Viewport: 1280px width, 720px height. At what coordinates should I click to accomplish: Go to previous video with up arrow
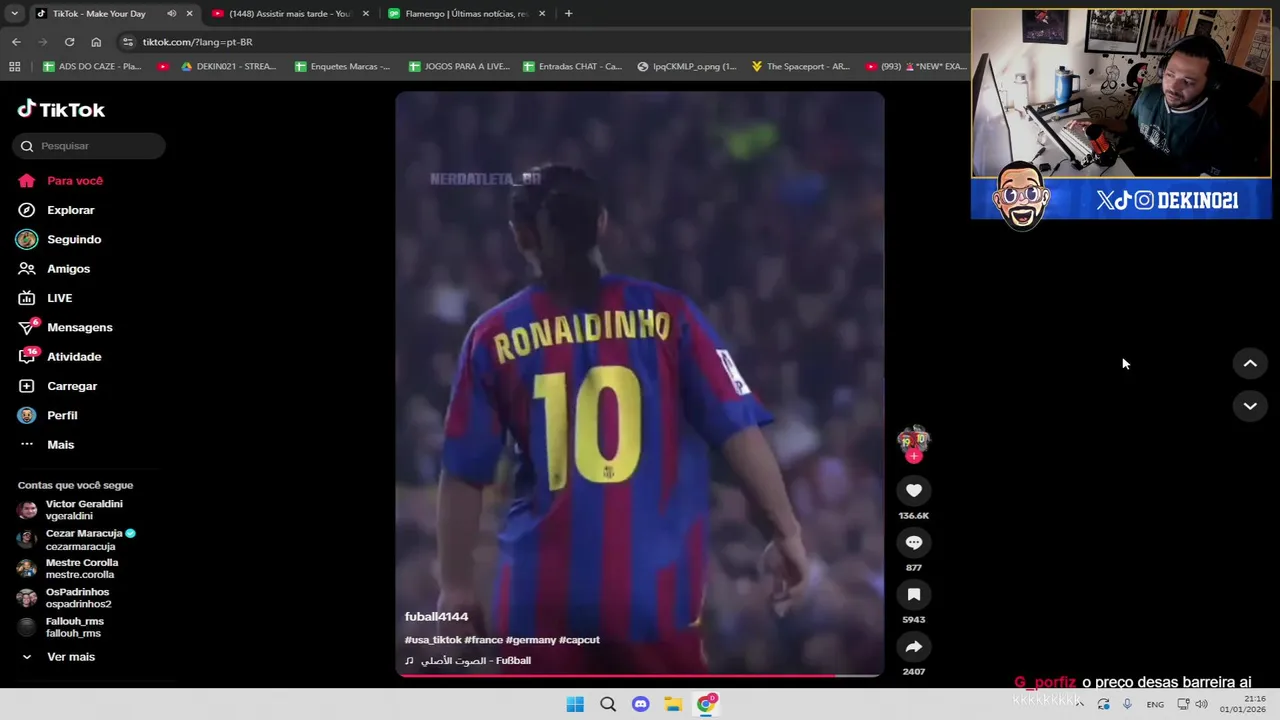(1250, 364)
